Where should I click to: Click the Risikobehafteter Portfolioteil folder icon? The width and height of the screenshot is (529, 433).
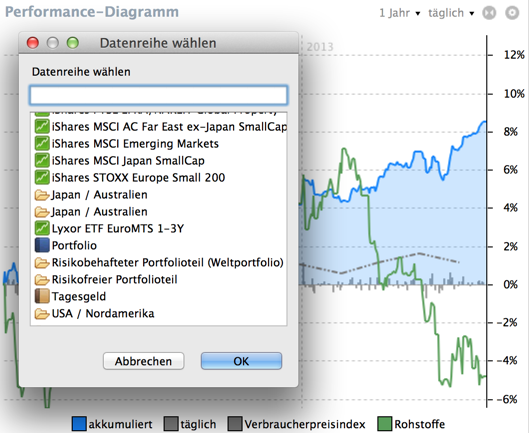tap(42, 263)
